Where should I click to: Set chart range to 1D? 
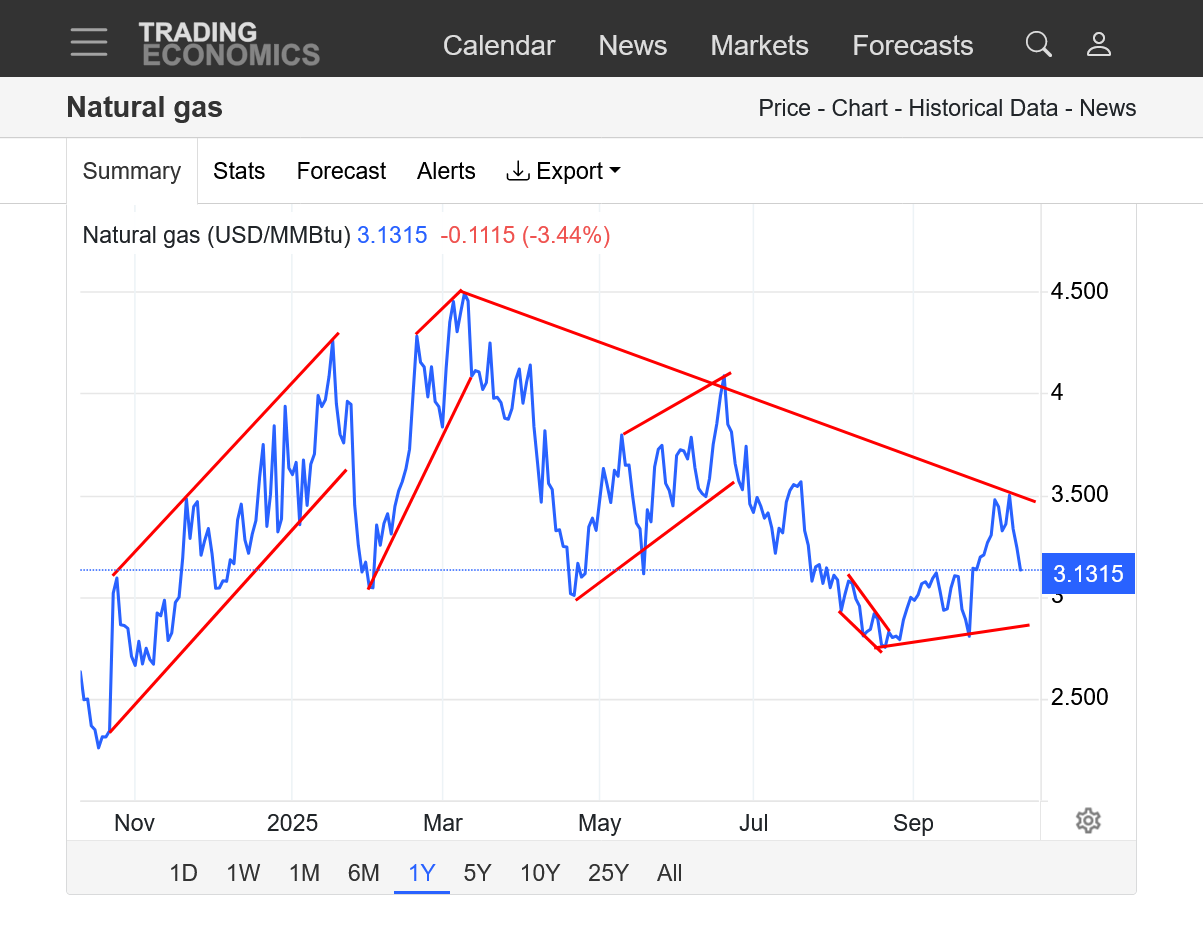[x=183, y=873]
